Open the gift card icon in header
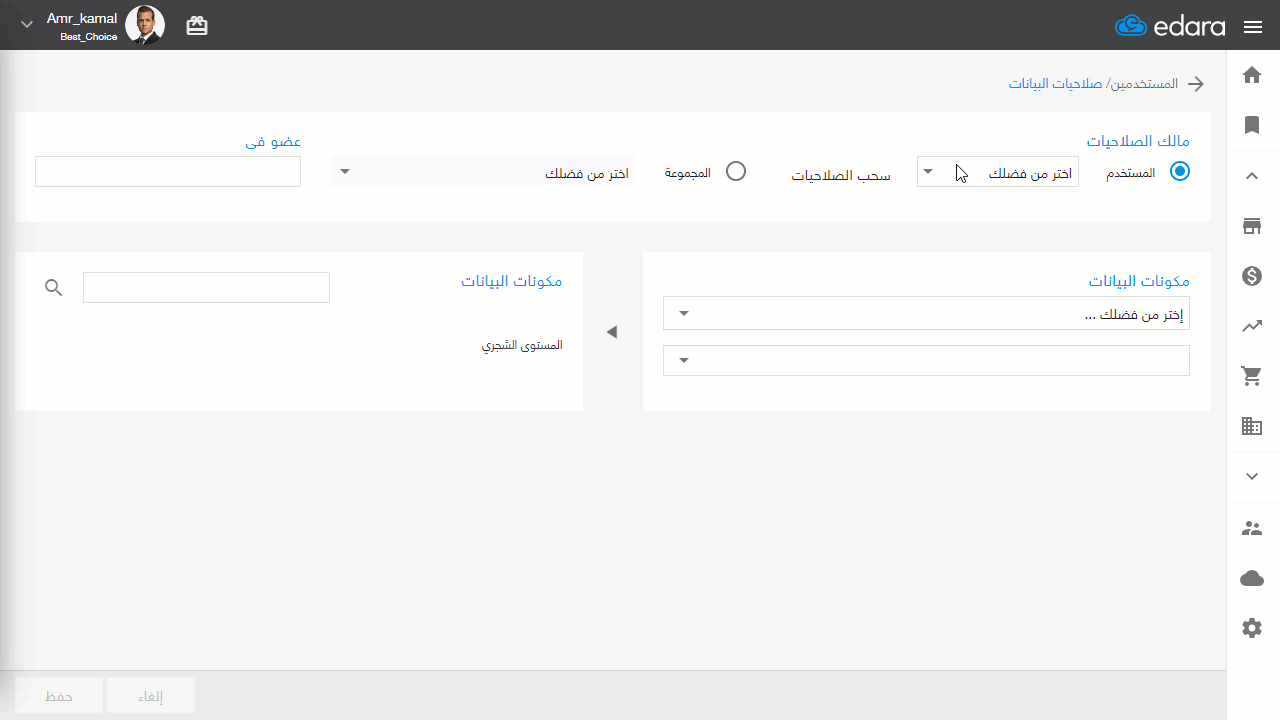 pyautogui.click(x=197, y=26)
